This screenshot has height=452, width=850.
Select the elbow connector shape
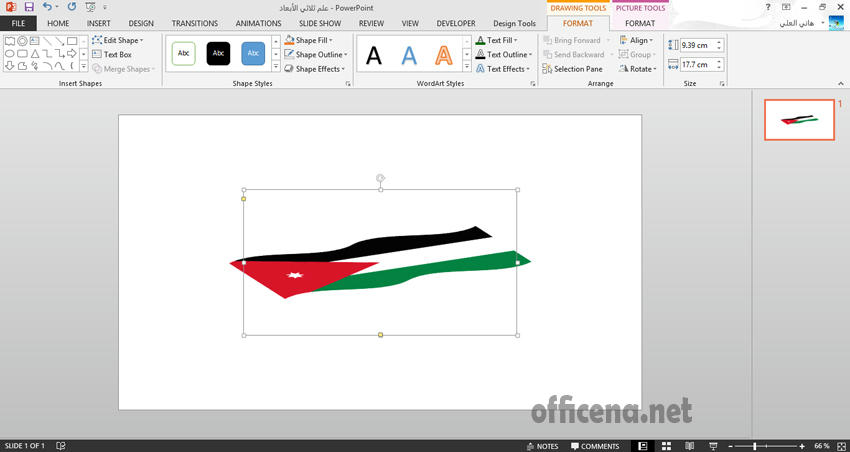[x=47, y=54]
